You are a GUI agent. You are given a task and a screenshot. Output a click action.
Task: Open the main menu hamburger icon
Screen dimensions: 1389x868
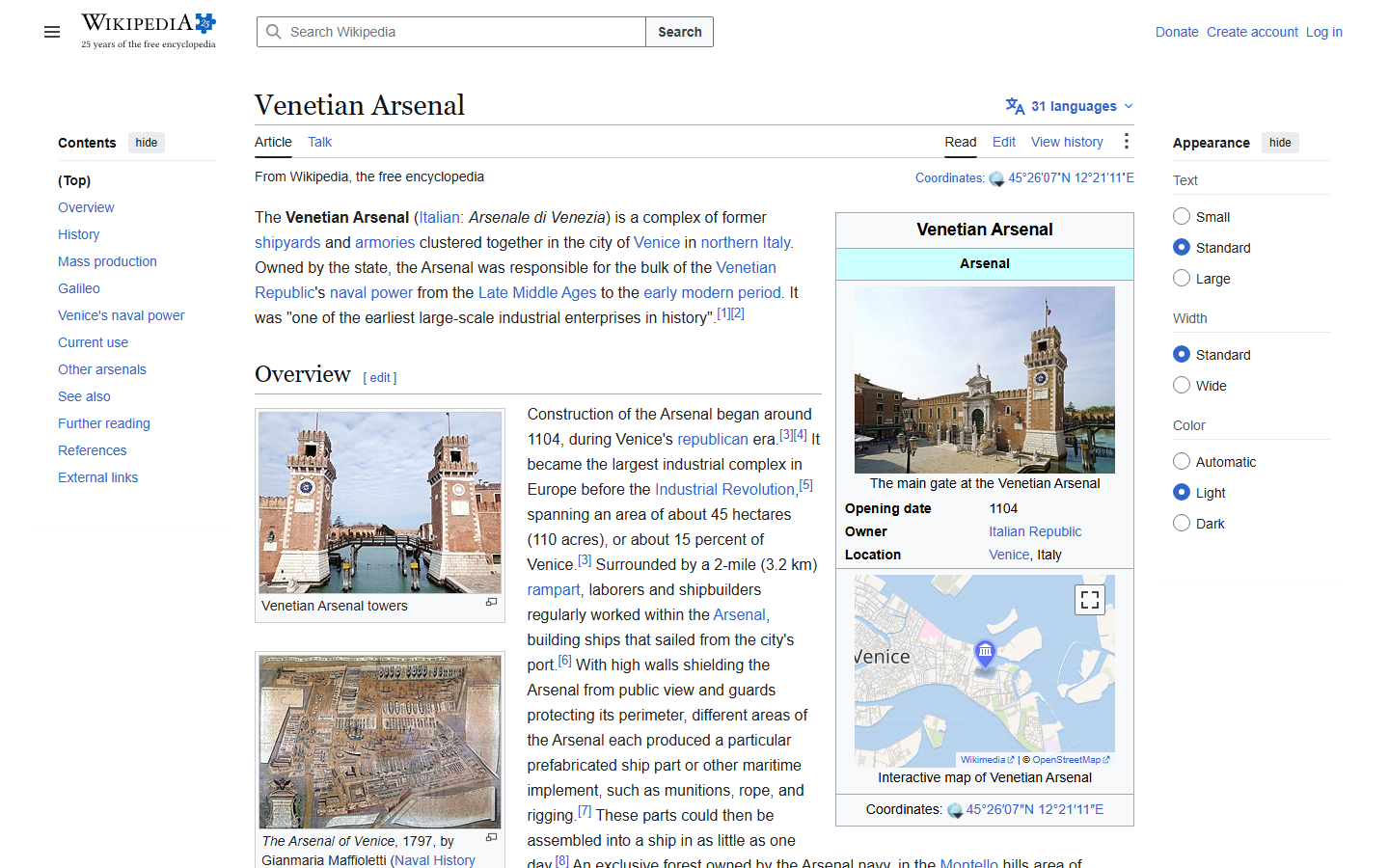point(52,32)
